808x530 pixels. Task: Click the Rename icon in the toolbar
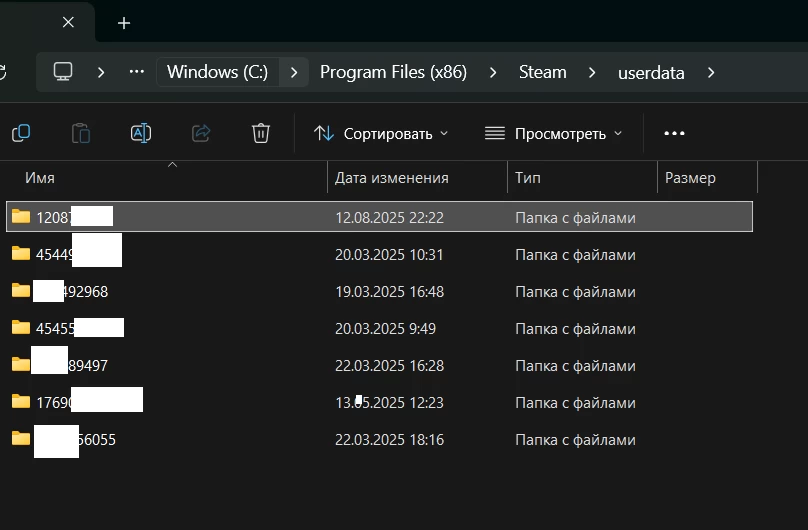(141, 133)
